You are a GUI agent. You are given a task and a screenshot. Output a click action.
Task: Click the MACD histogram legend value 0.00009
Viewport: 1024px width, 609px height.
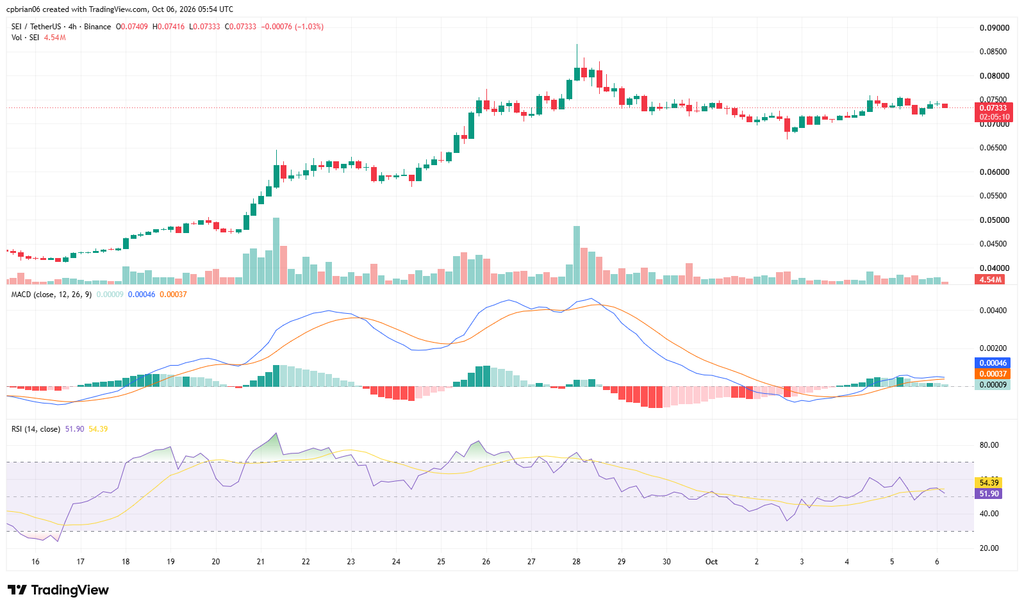[110, 294]
